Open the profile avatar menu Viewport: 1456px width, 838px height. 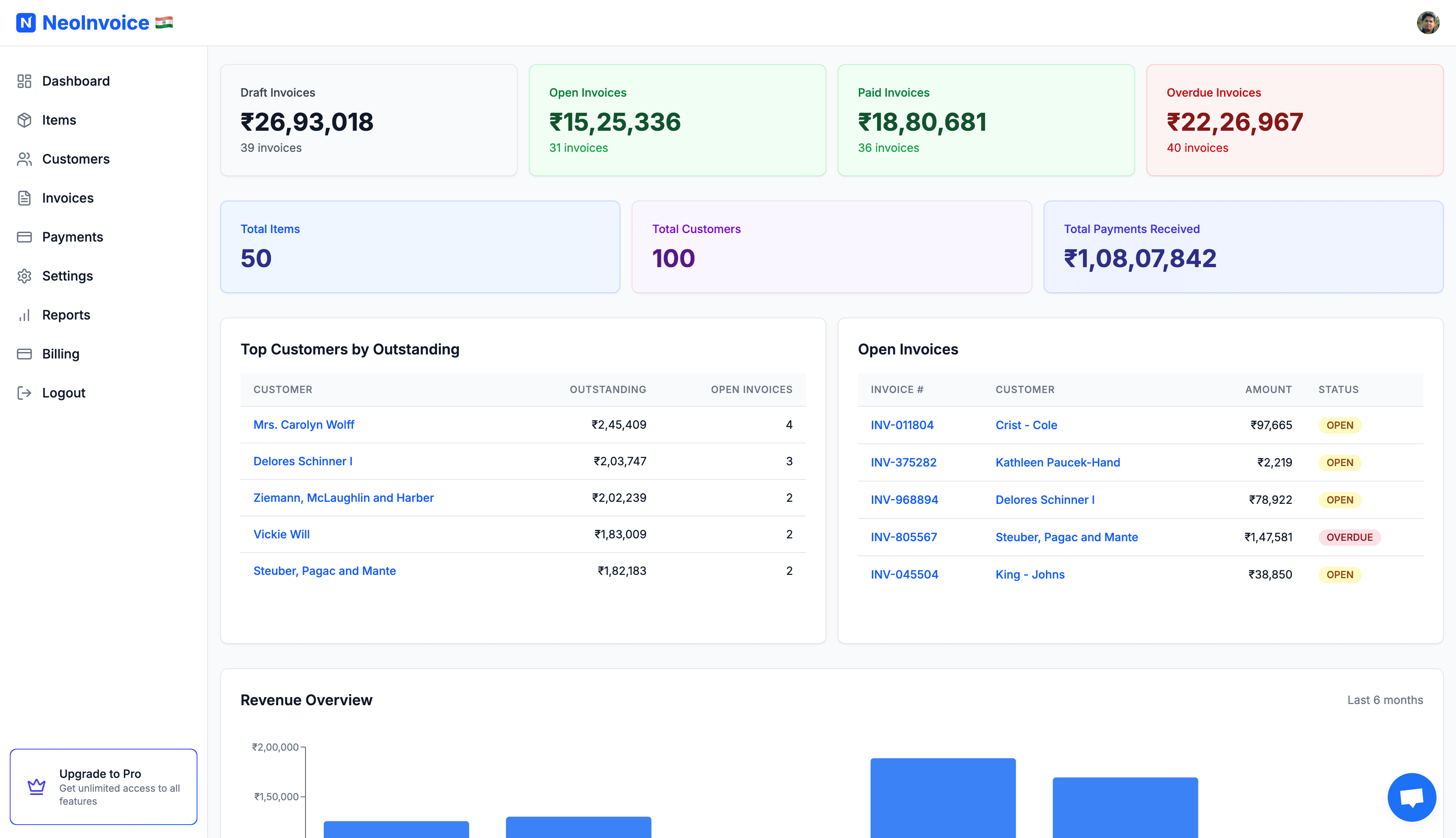tap(1428, 22)
